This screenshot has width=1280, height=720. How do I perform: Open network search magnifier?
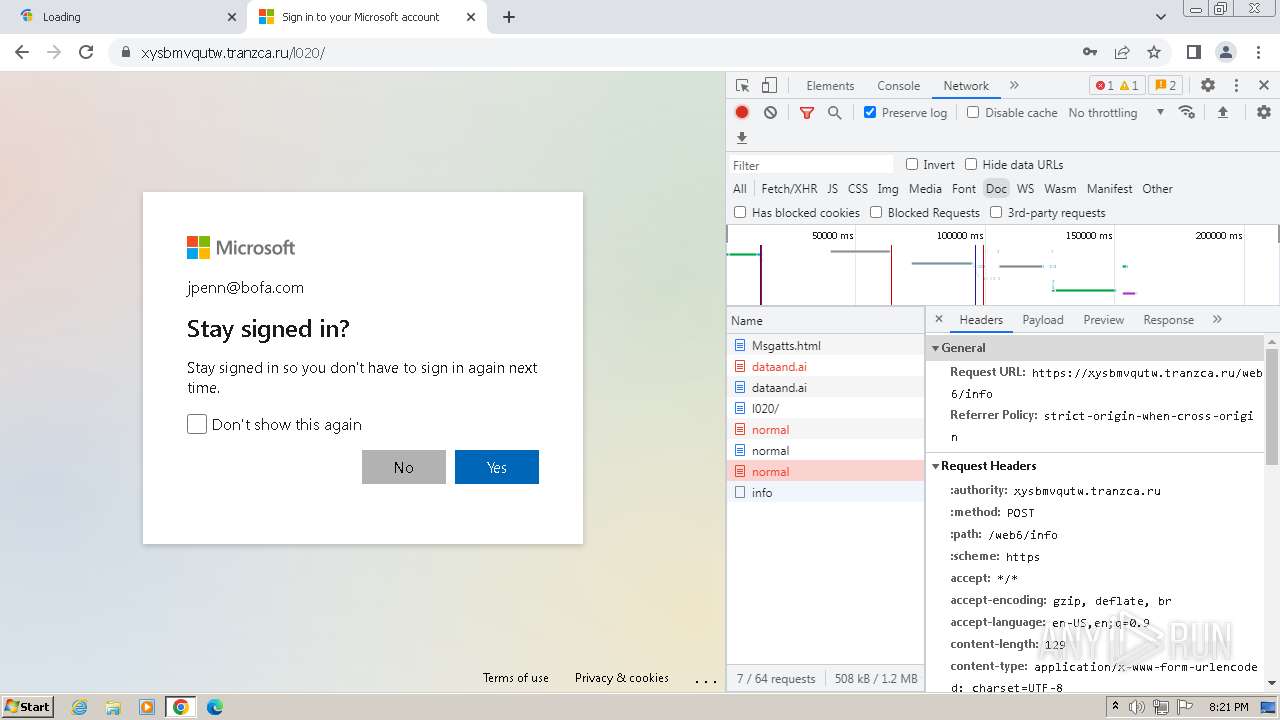(x=835, y=113)
